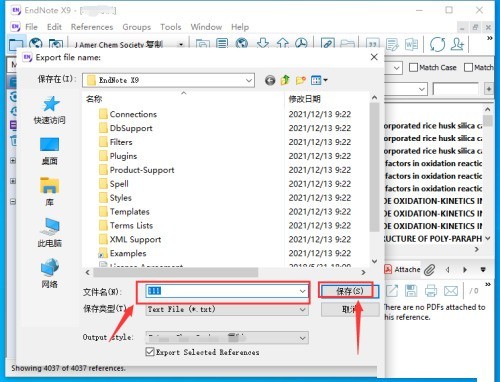
Task: Open the File menu
Action: click(x=31, y=27)
